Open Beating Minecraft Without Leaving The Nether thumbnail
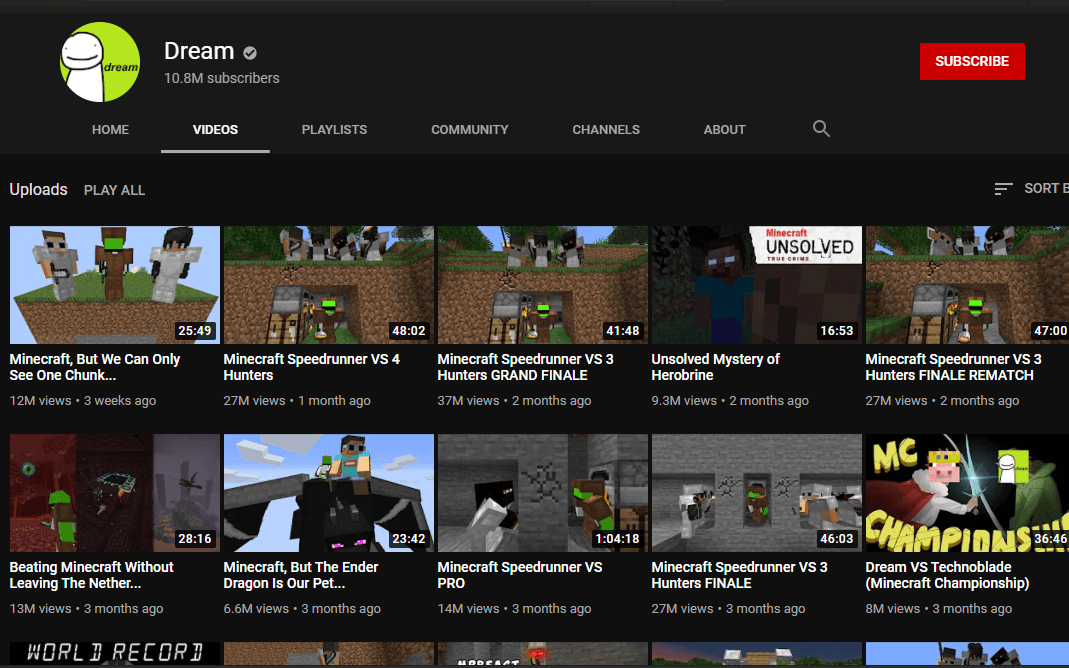The height and width of the screenshot is (668, 1069). pyautogui.click(x=115, y=493)
